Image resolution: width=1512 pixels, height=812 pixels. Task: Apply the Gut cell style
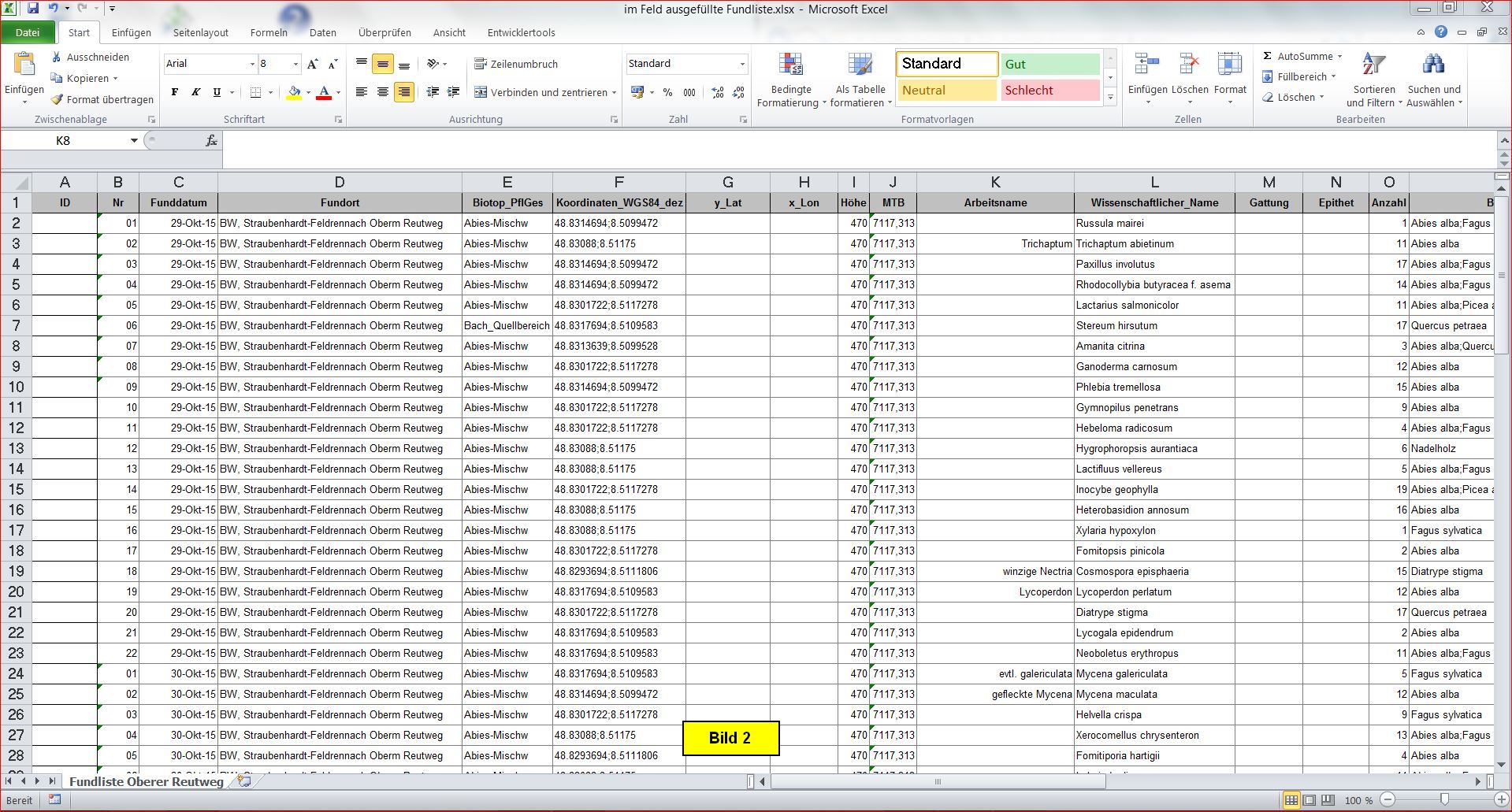[x=1049, y=65]
